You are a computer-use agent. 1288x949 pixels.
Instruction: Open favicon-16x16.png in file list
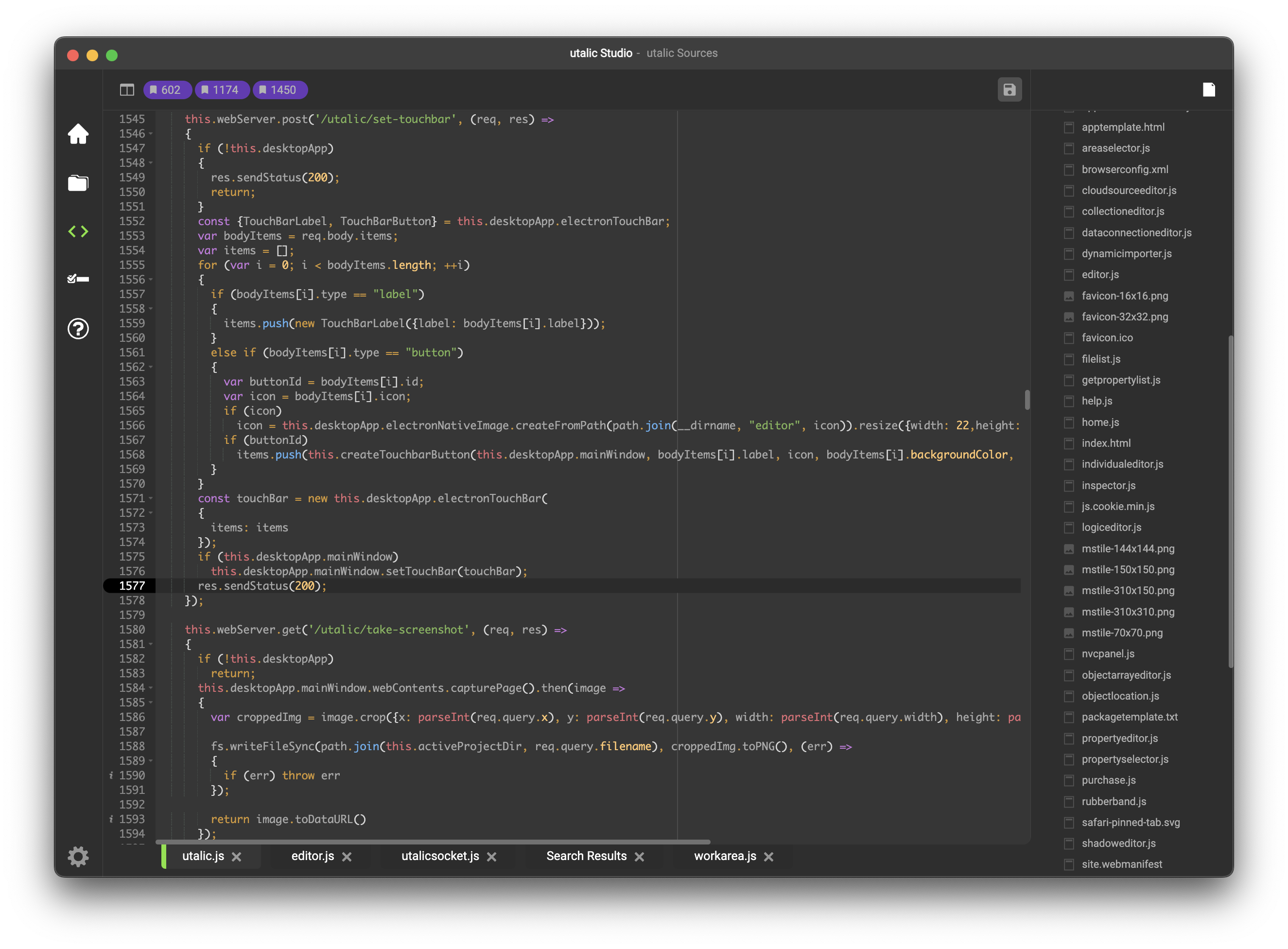click(x=1124, y=296)
